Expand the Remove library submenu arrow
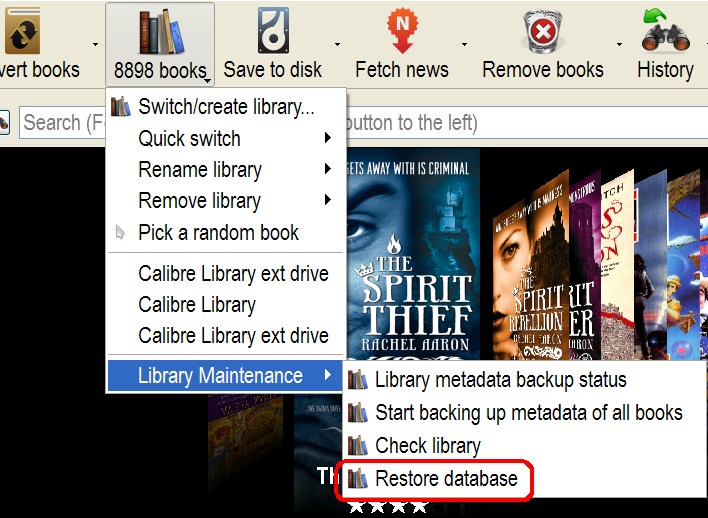Image resolution: width=708 pixels, height=518 pixels. point(328,200)
